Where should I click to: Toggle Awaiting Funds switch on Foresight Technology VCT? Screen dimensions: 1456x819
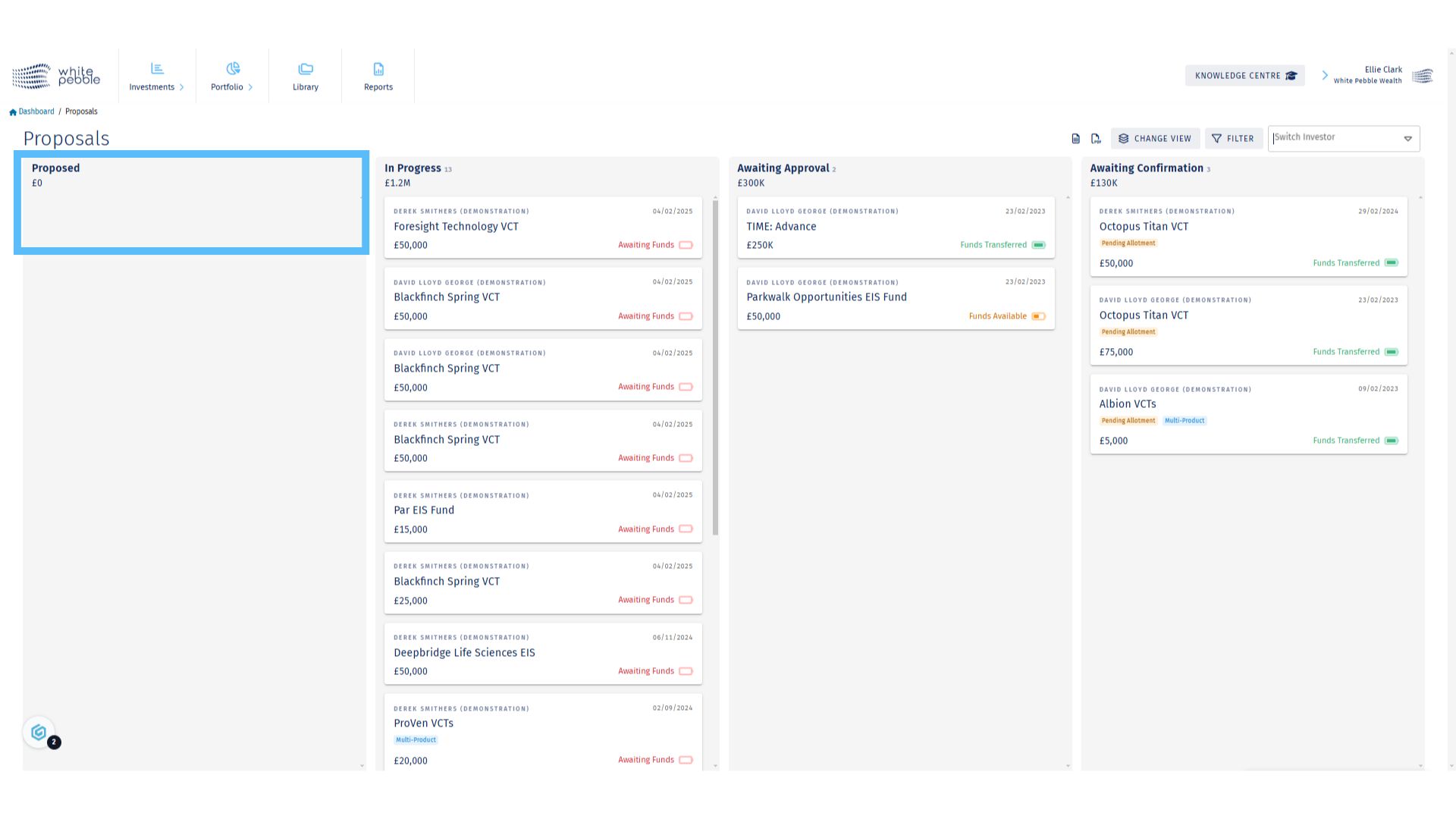[x=686, y=245]
